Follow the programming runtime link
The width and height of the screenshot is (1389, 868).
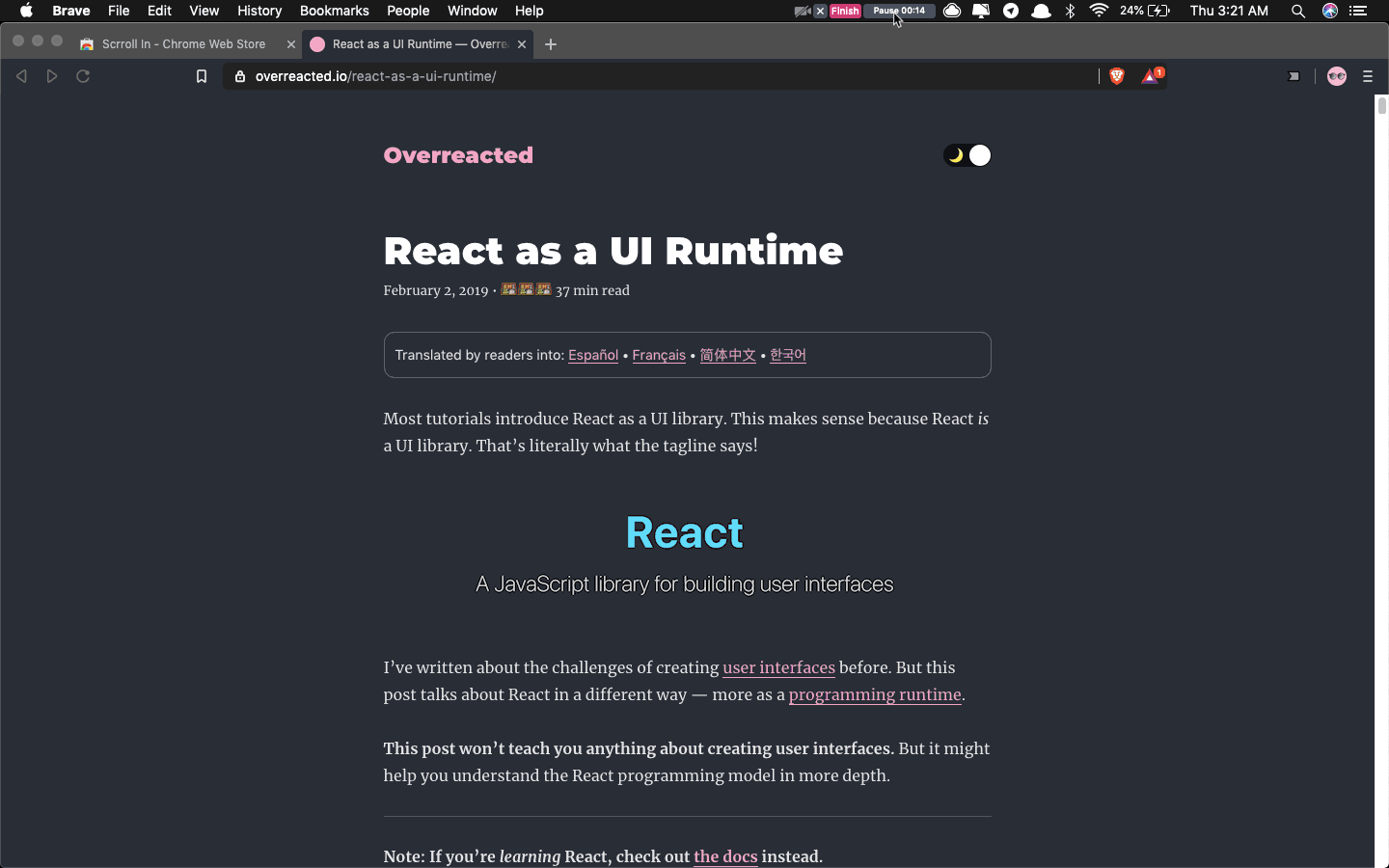[x=875, y=694]
